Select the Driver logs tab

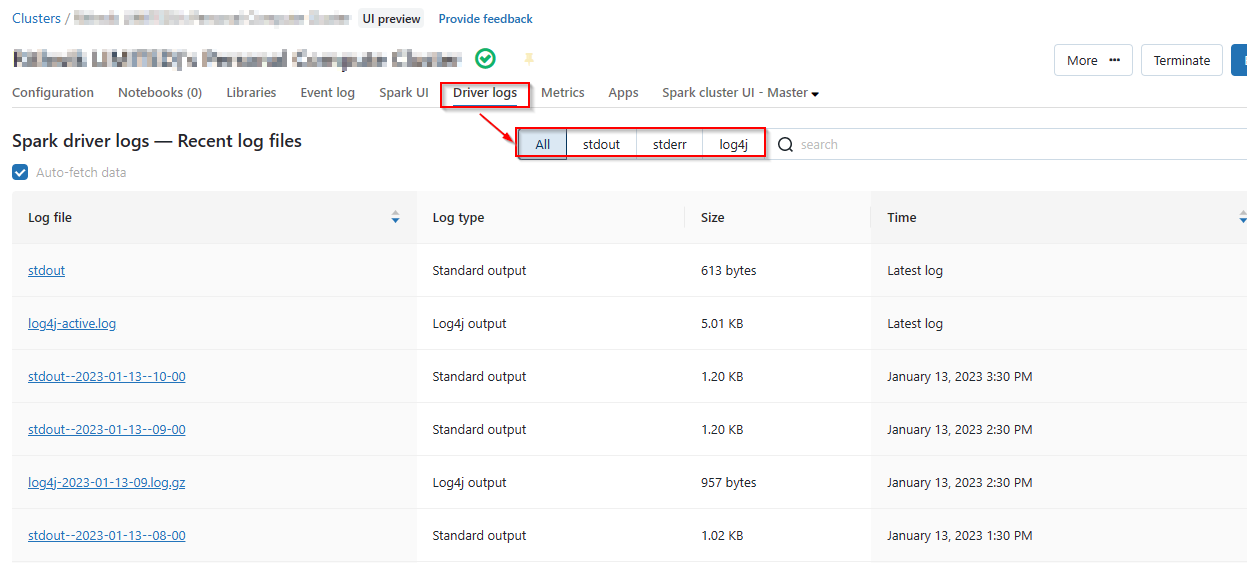pyautogui.click(x=485, y=92)
